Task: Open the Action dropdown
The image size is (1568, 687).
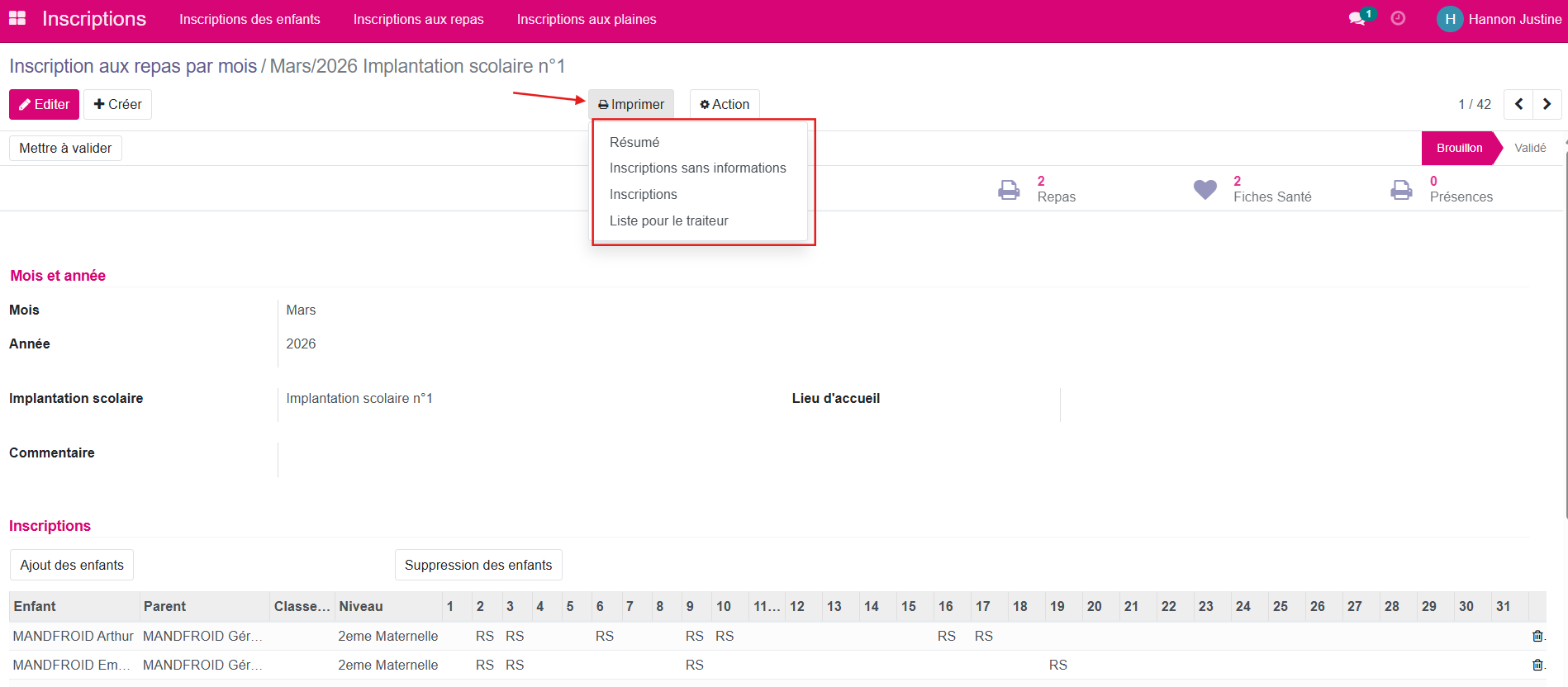Action: pos(725,104)
